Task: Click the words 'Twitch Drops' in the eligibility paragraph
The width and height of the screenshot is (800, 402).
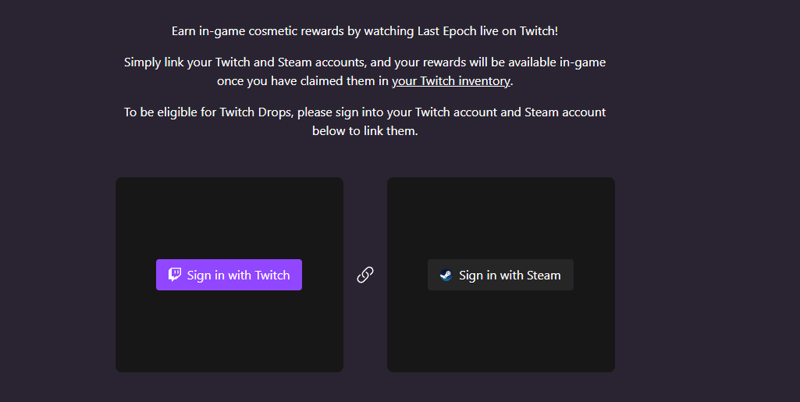Action: coord(256,112)
